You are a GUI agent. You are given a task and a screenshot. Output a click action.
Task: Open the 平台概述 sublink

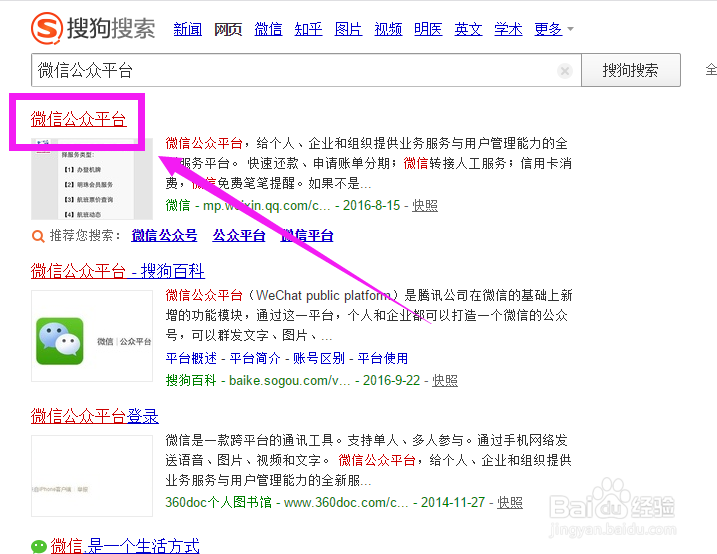[191, 358]
